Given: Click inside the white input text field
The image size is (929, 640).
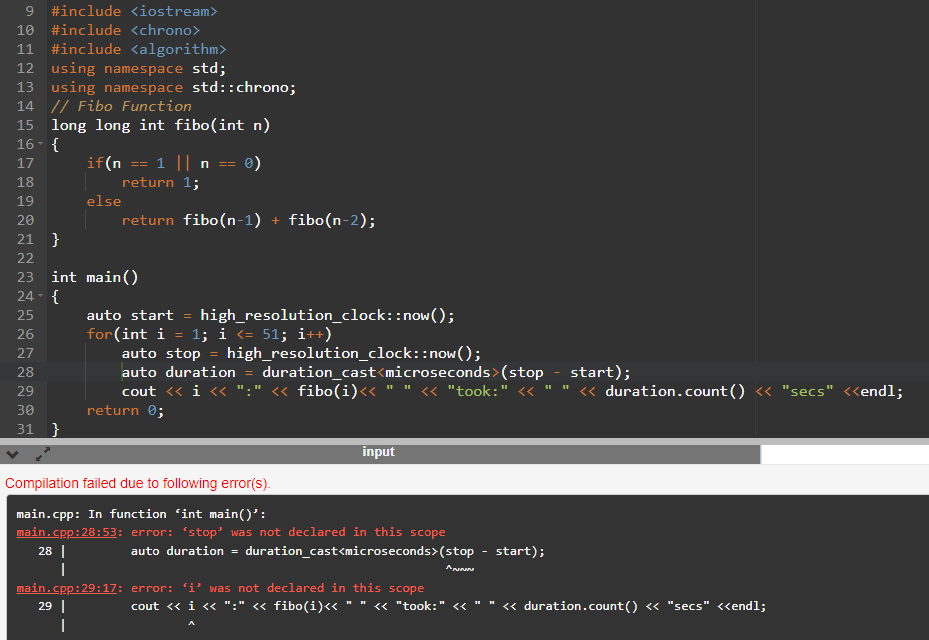Looking at the screenshot, I should [845, 452].
